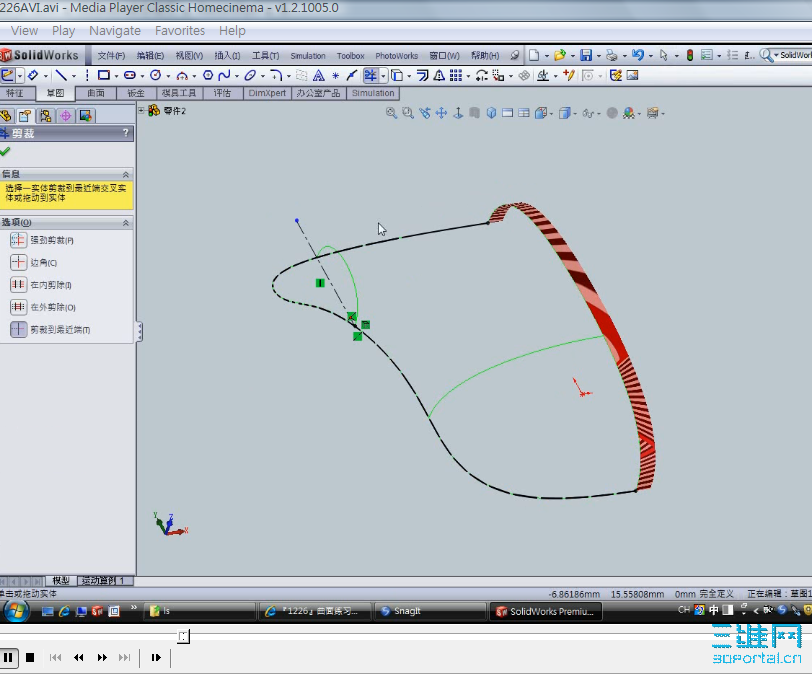
Task: Click the Zoom to Area view icon
Action: tap(408, 113)
